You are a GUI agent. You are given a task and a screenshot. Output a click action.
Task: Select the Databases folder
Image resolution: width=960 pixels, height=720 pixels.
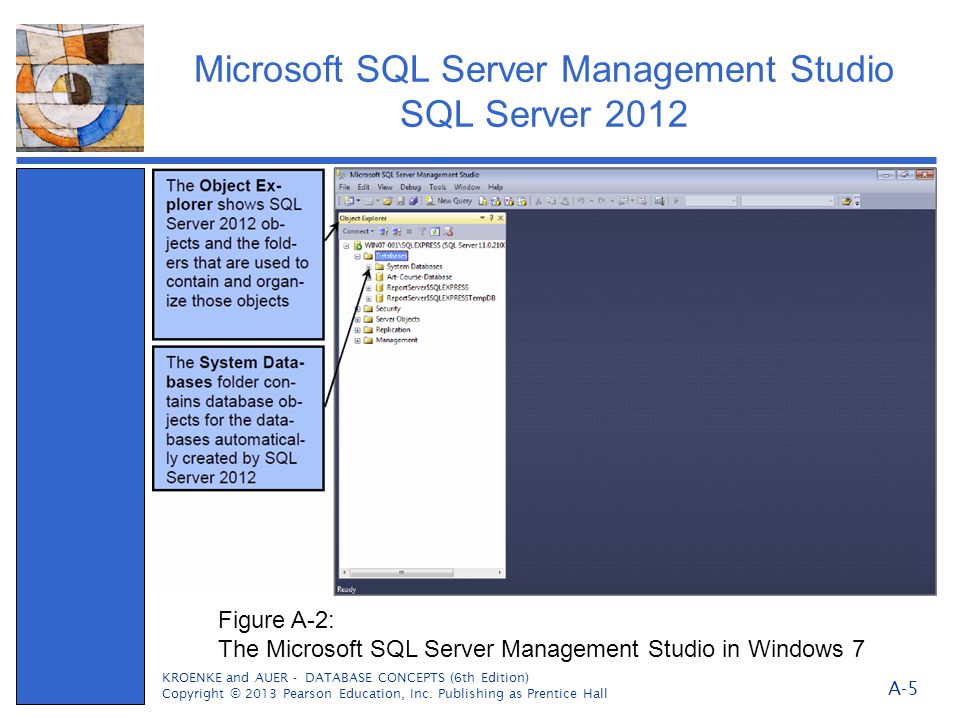[x=391, y=256]
